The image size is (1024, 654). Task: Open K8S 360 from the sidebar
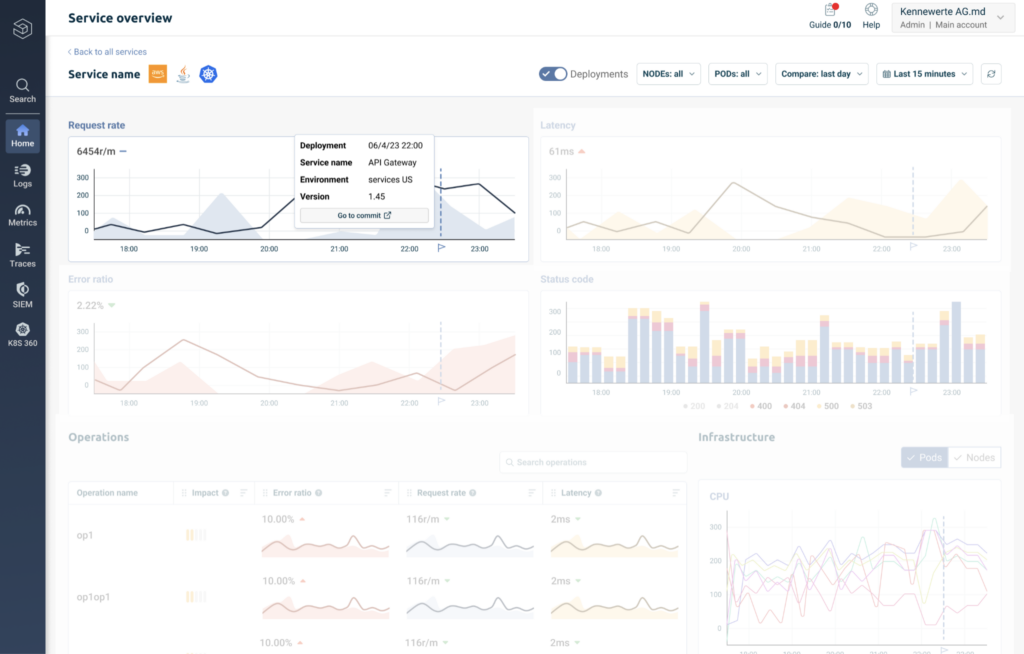coord(22,335)
